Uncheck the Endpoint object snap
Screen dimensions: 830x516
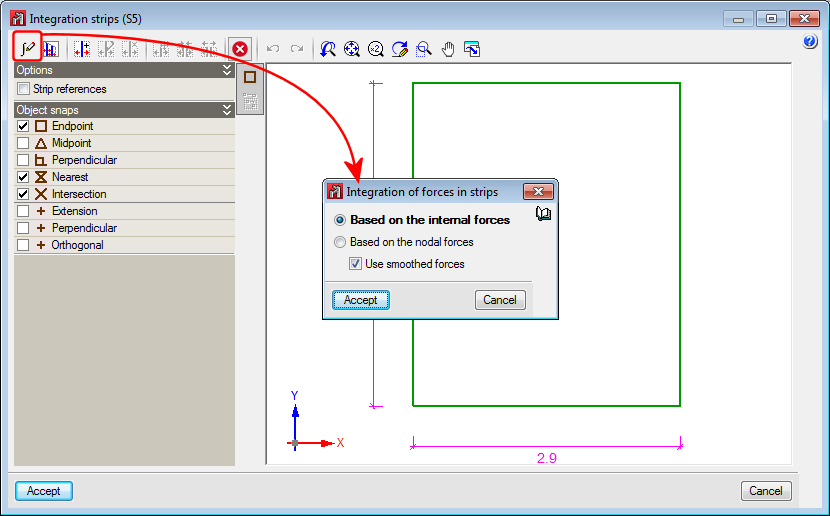[x=23, y=127]
